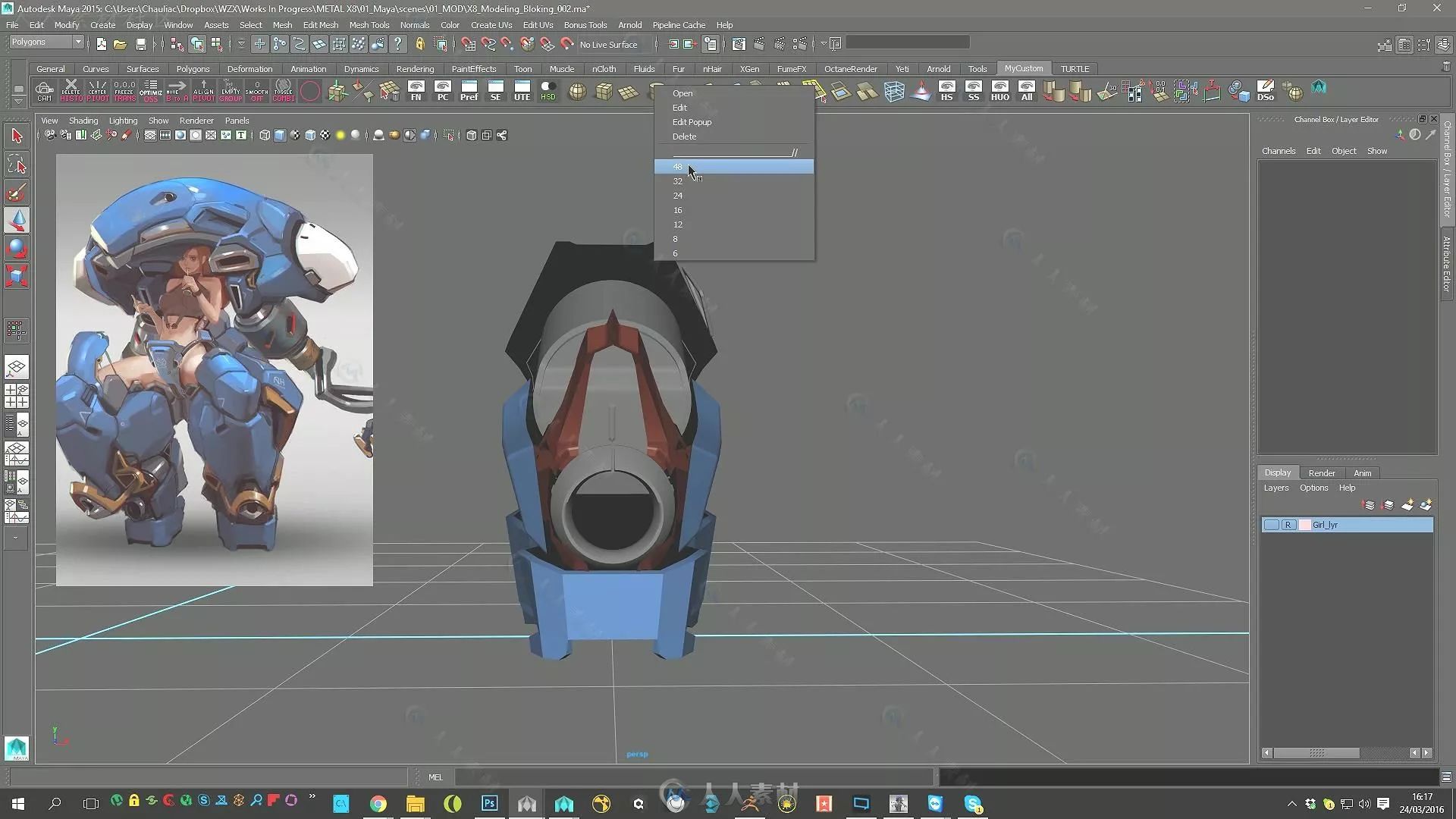The width and height of the screenshot is (1456, 819).
Task: Click the new layer from selected icon
Action: pyautogui.click(x=1426, y=505)
